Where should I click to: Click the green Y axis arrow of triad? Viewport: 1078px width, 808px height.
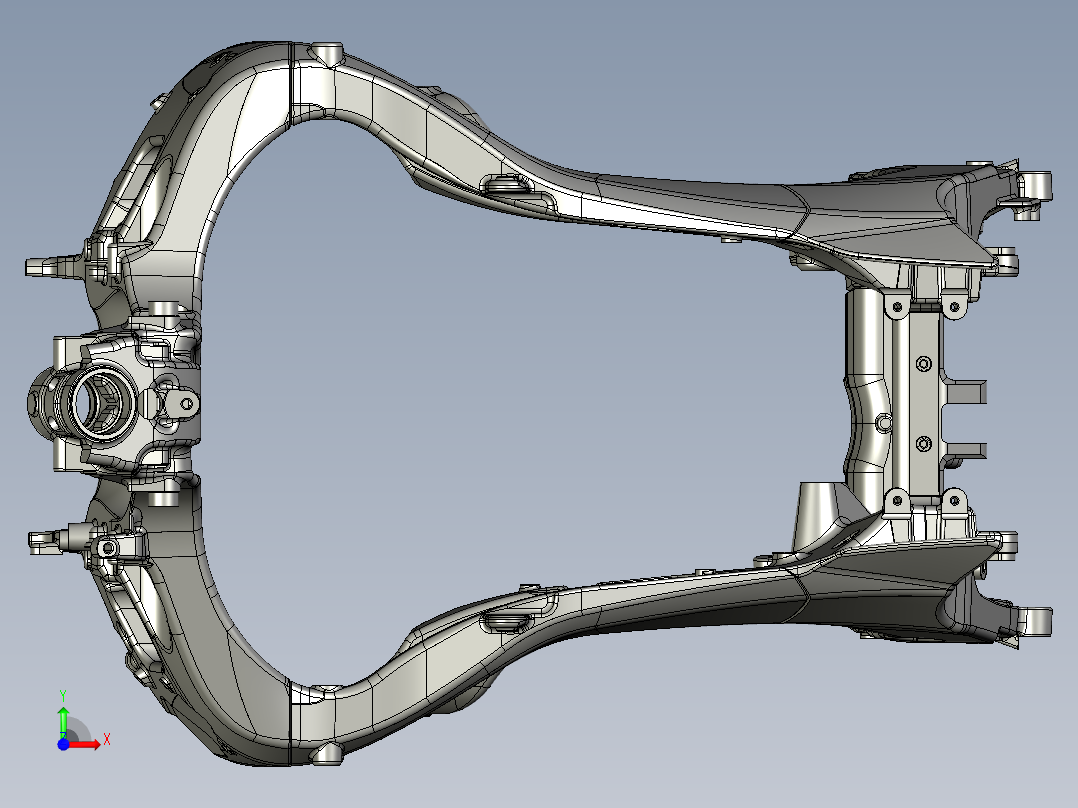click(x=63, y=722)
